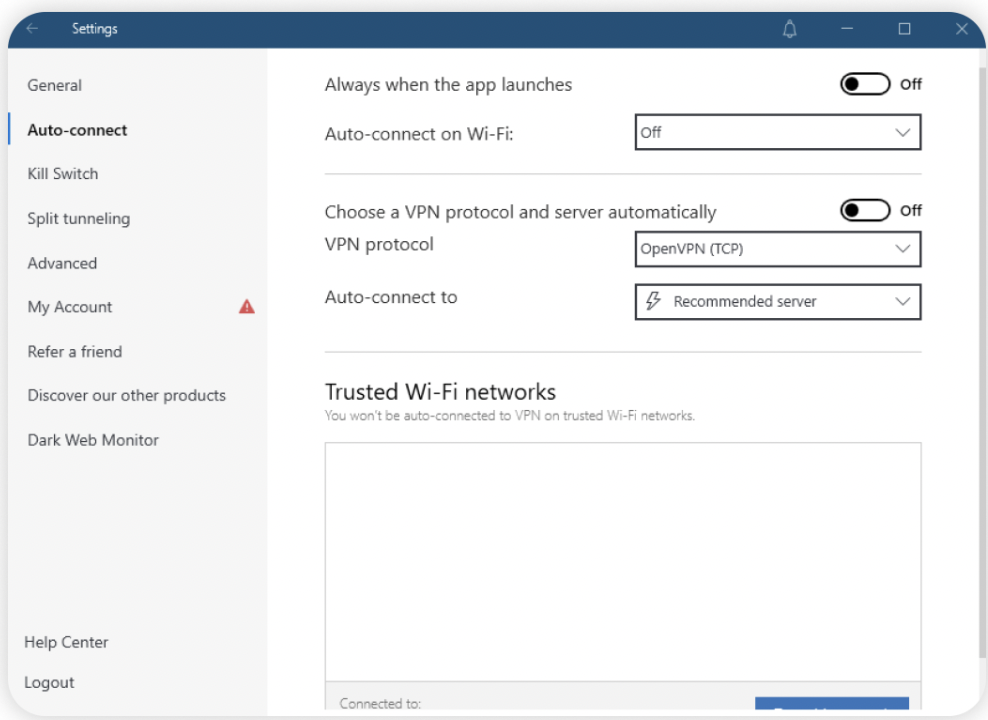Open Advanced settings section
The height and width of the screenshot is (720, 988).
62,264
